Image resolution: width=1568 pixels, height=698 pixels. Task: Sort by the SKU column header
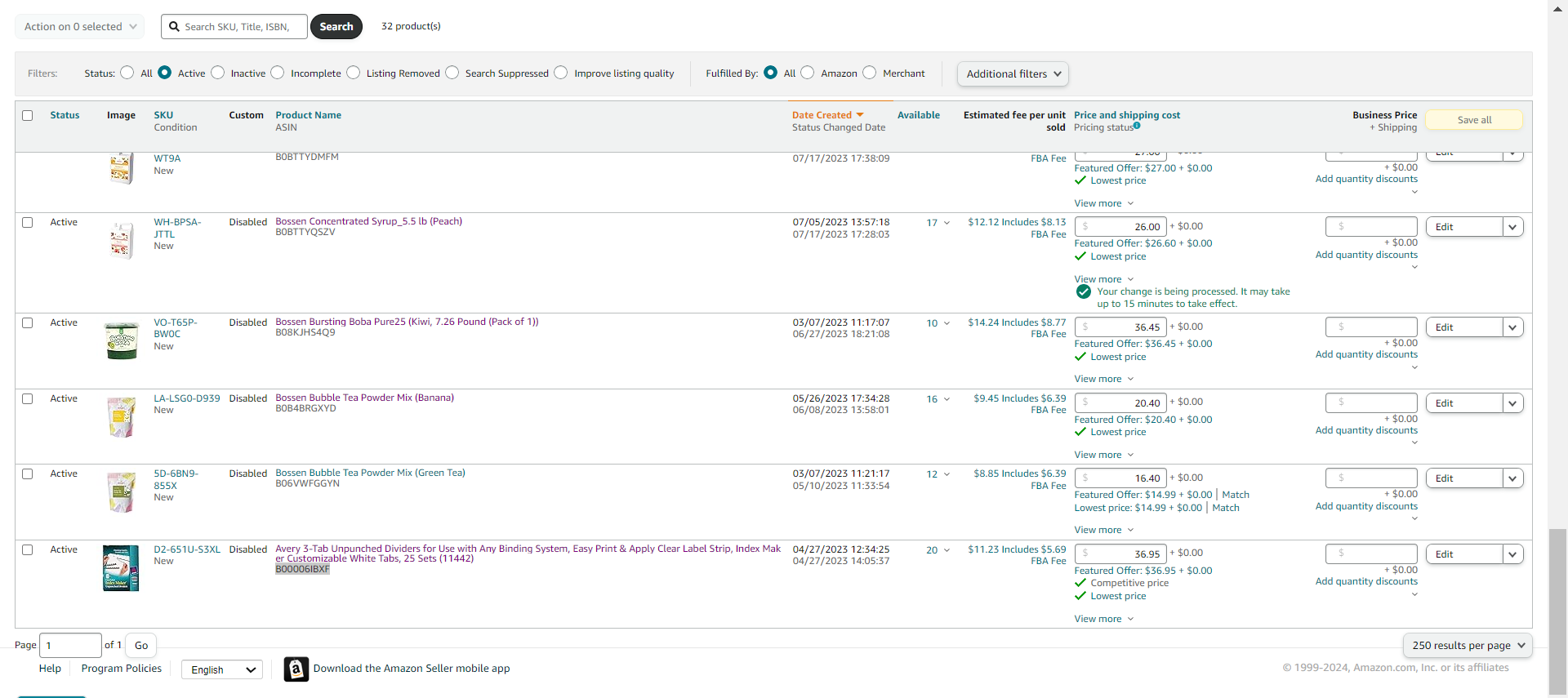[x=163, y=115]
